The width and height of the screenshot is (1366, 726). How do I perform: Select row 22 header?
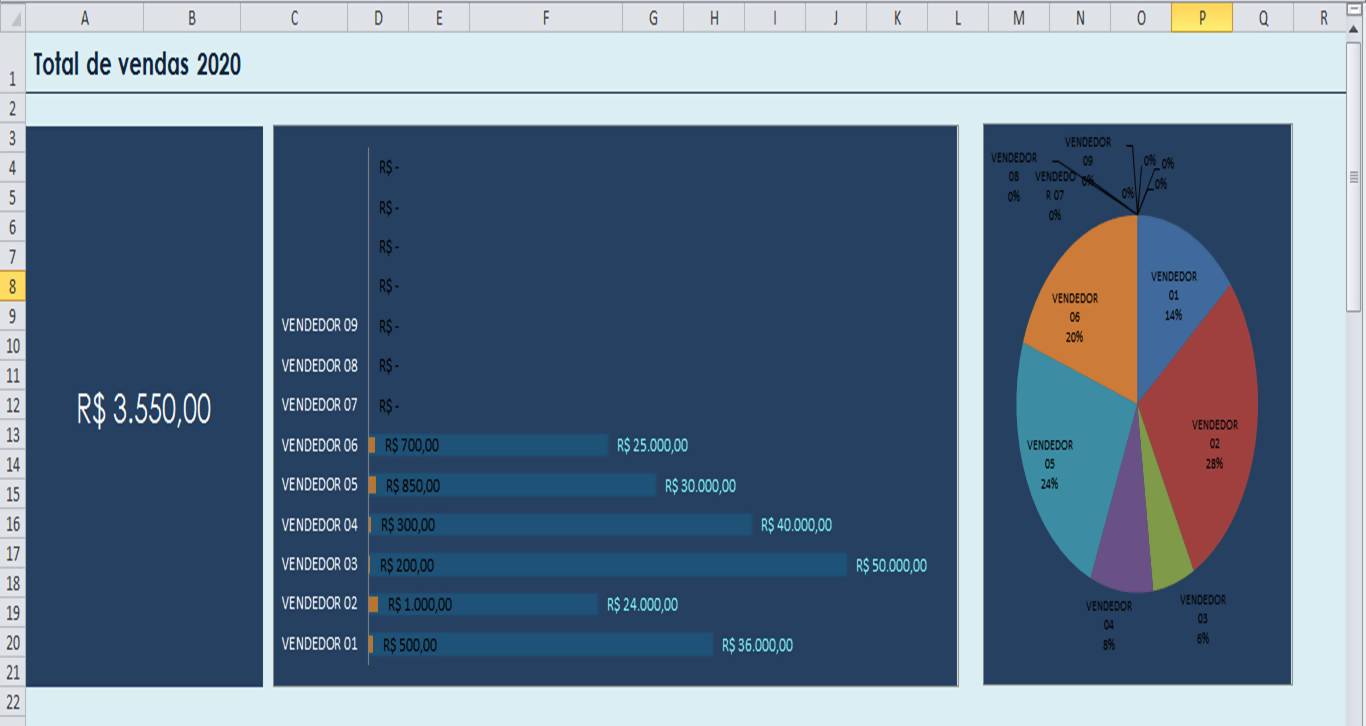point(12,702)
